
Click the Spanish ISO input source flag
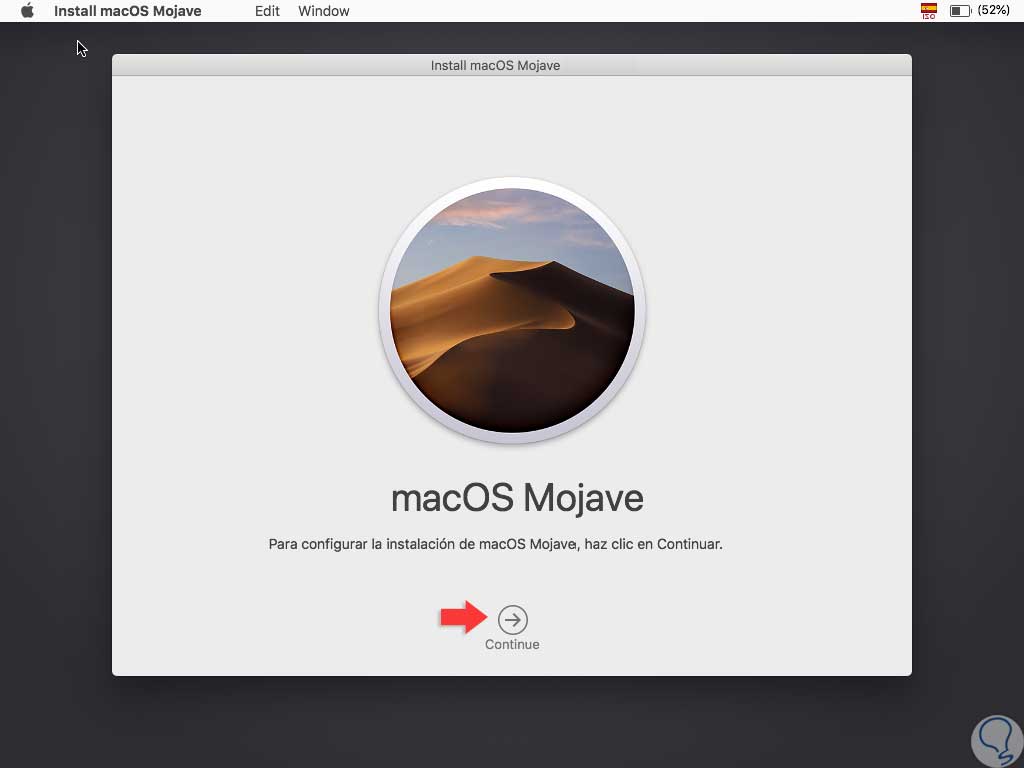coord(929,10)
